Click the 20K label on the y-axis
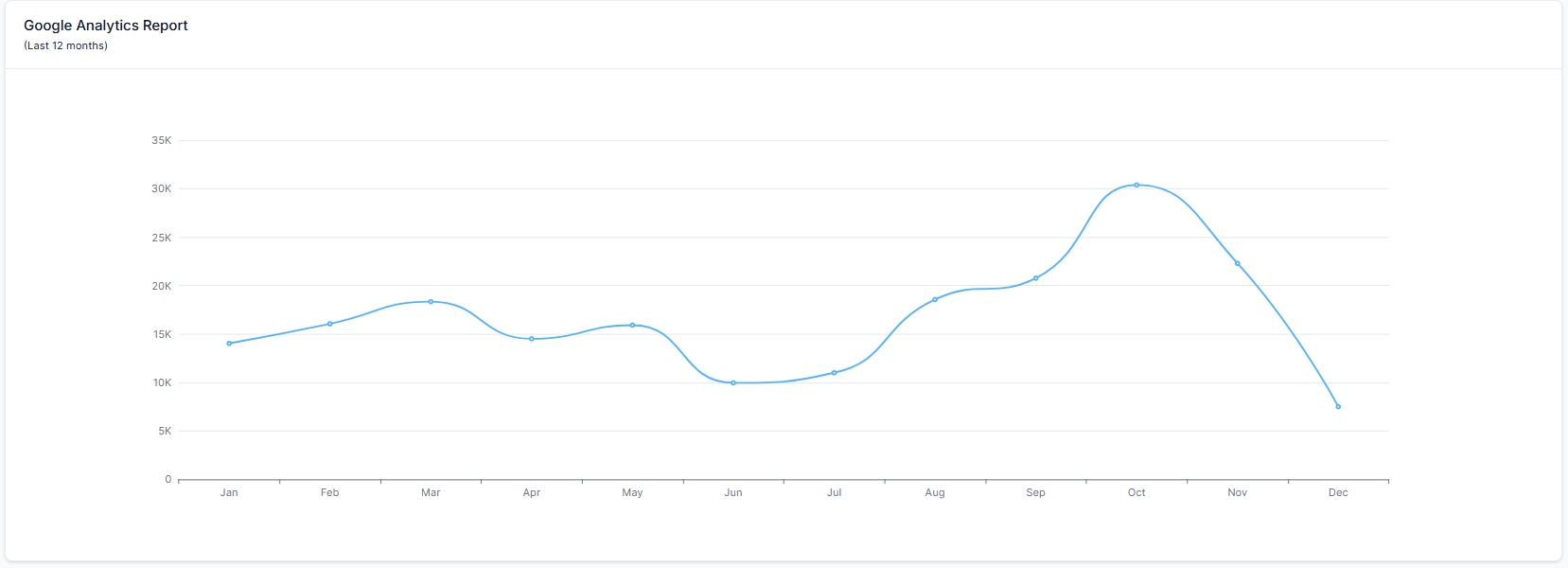The height and width of the screenshot is (568, 1568). coord(162,286)
